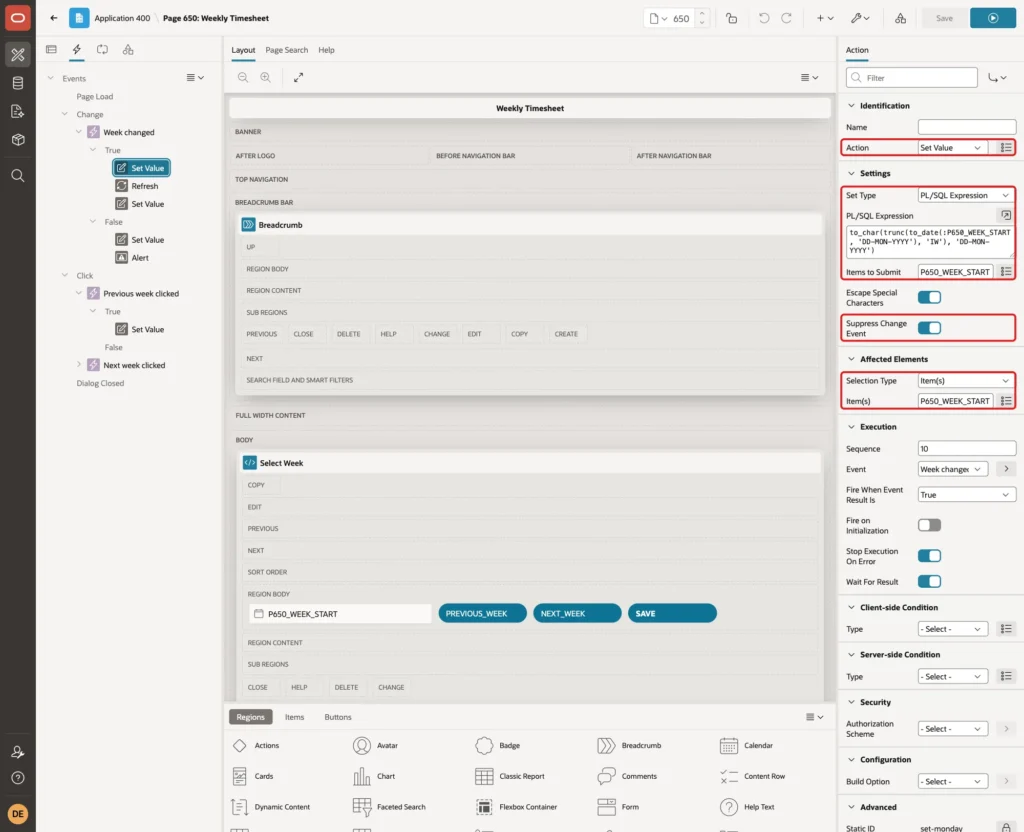Click the property Filter search field
This screenshot has width=1024, height=832.
click(912, 78)
